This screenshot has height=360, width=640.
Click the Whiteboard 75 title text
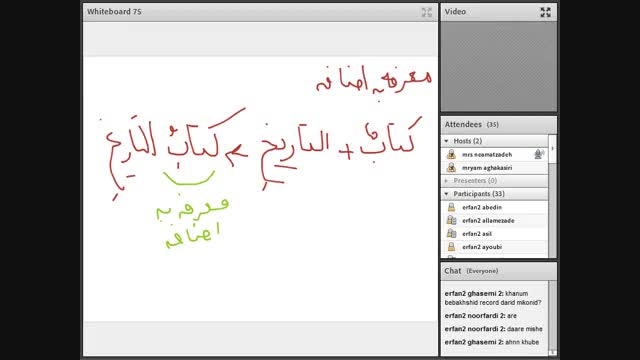(114, 12)
